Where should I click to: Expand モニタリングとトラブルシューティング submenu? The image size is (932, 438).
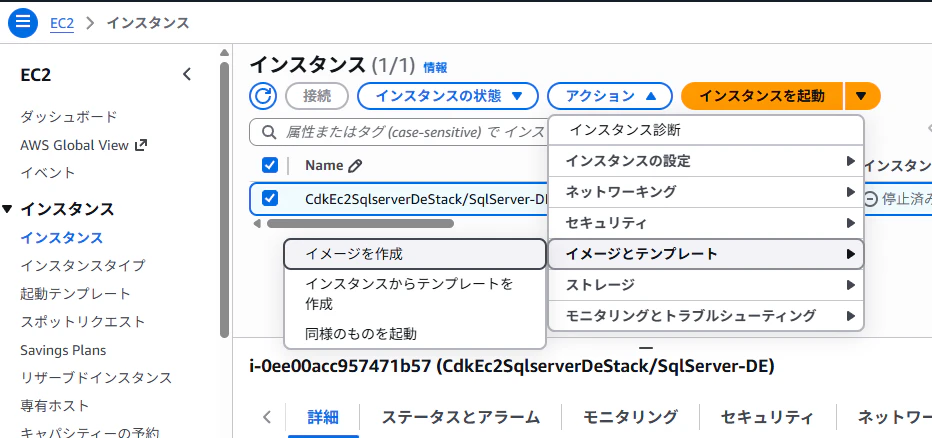[x=706, y=316]
